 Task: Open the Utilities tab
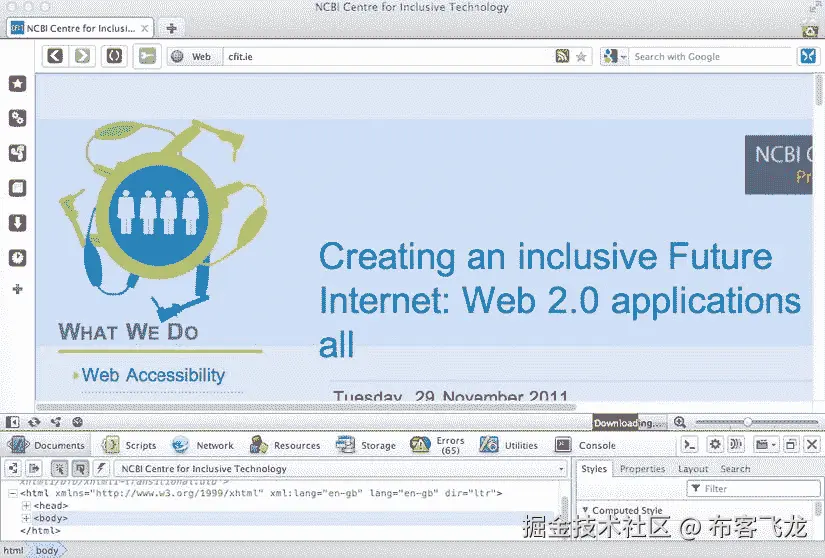coord(509,445)
